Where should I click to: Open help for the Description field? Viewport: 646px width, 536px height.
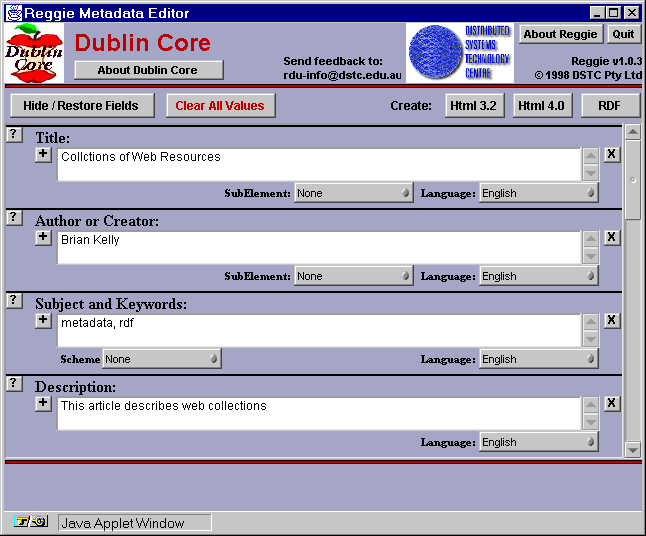[14, 384]
